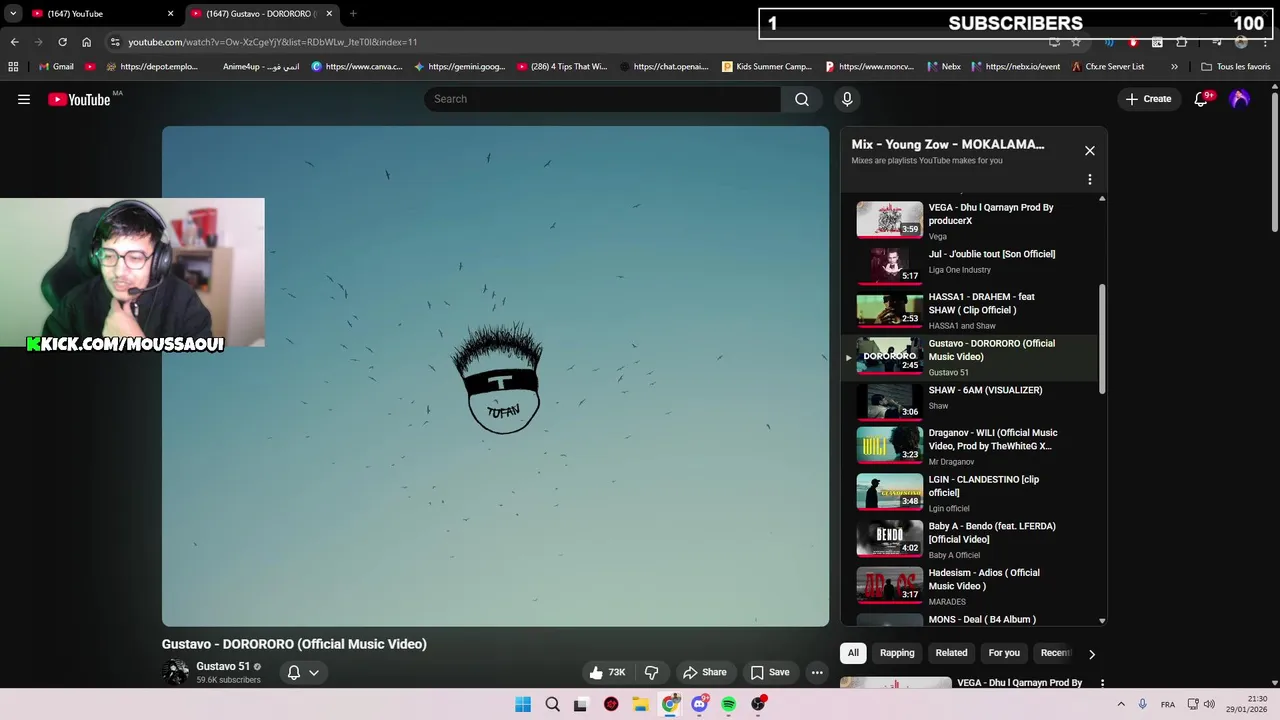The image size is (1280, 720).
Task: Show more bookmarks chevron
Action: click(1174, 67)
